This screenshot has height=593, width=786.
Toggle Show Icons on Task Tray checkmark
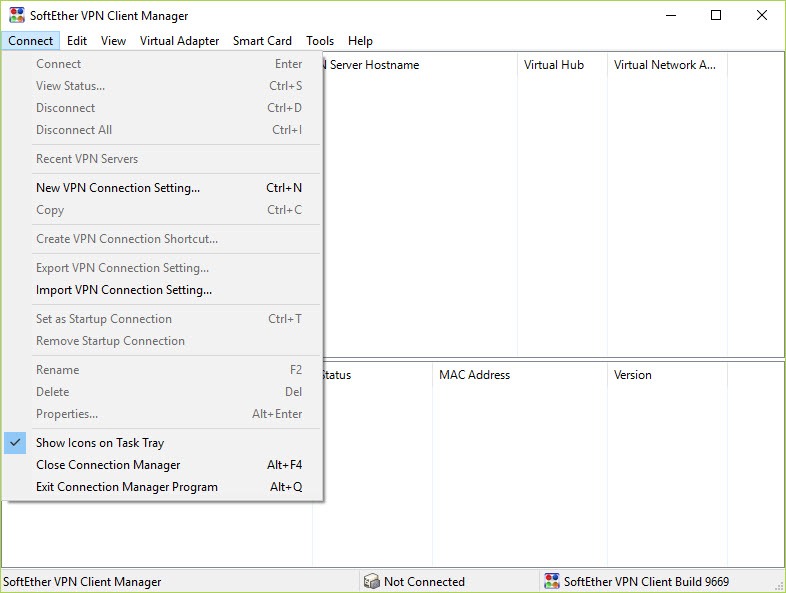coord(15,443)
